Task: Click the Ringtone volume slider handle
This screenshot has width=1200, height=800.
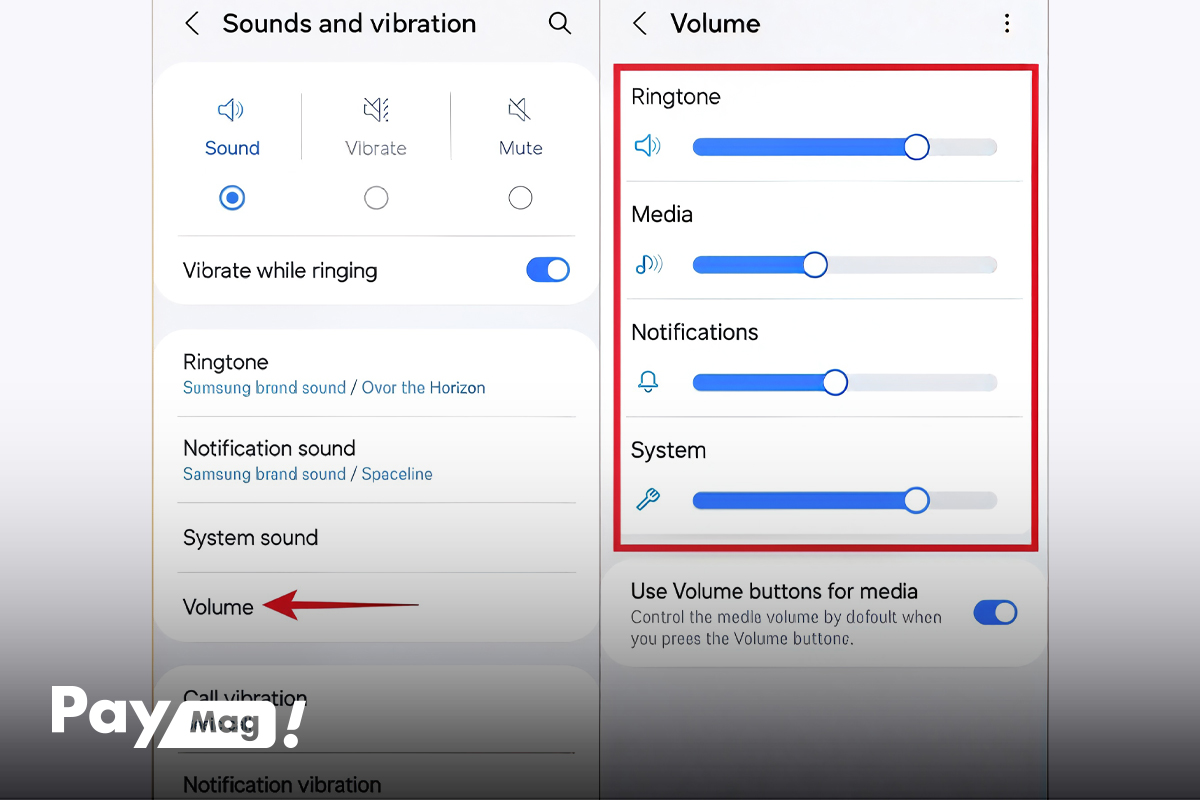Action: click(x=916, y=147)
